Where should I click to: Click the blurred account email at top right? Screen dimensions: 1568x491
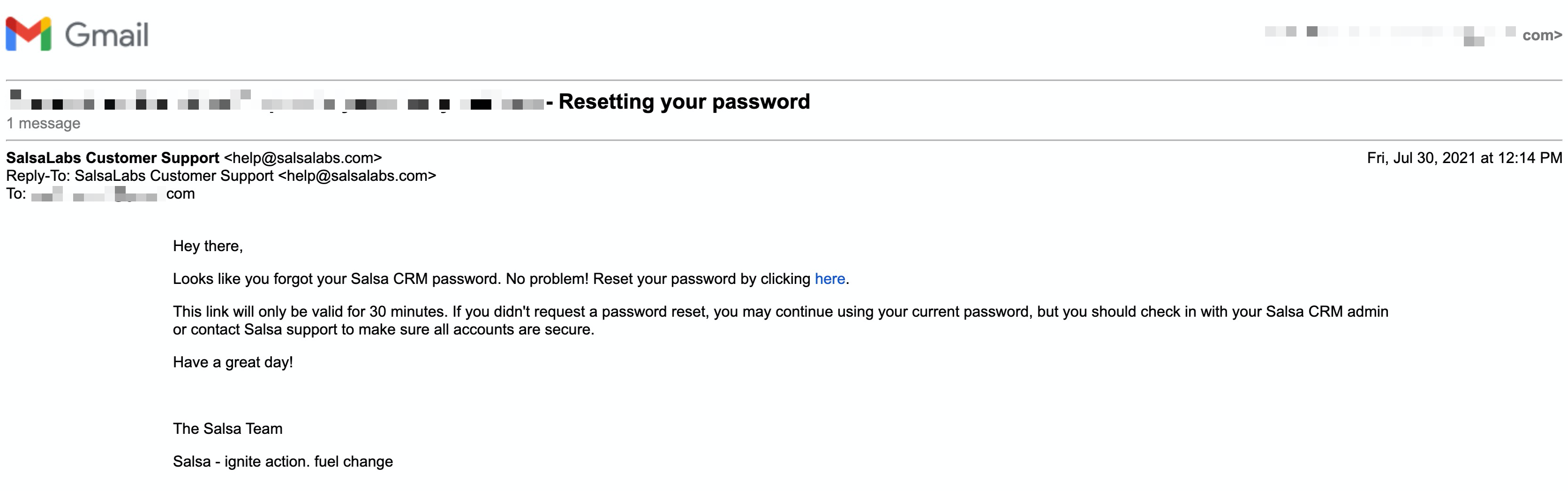pyautogui.click(x=1413, y=35)
